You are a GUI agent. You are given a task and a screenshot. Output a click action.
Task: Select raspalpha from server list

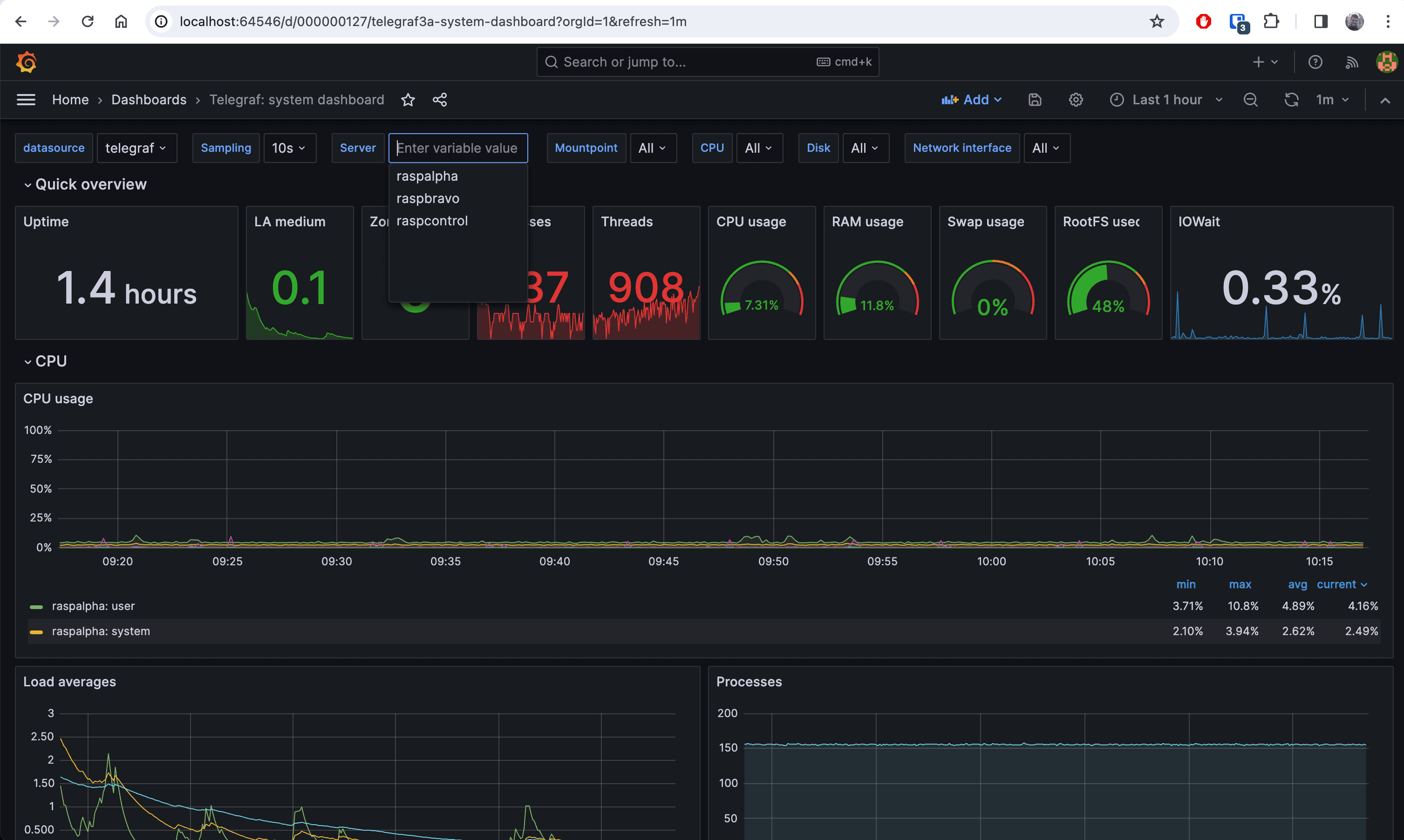click(426, 175)
